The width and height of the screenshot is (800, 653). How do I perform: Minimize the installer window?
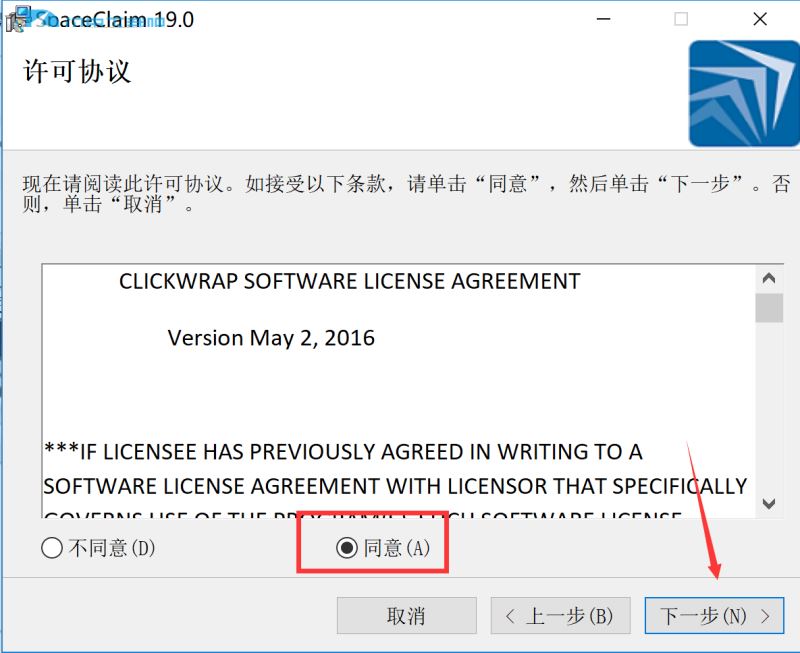604,19
